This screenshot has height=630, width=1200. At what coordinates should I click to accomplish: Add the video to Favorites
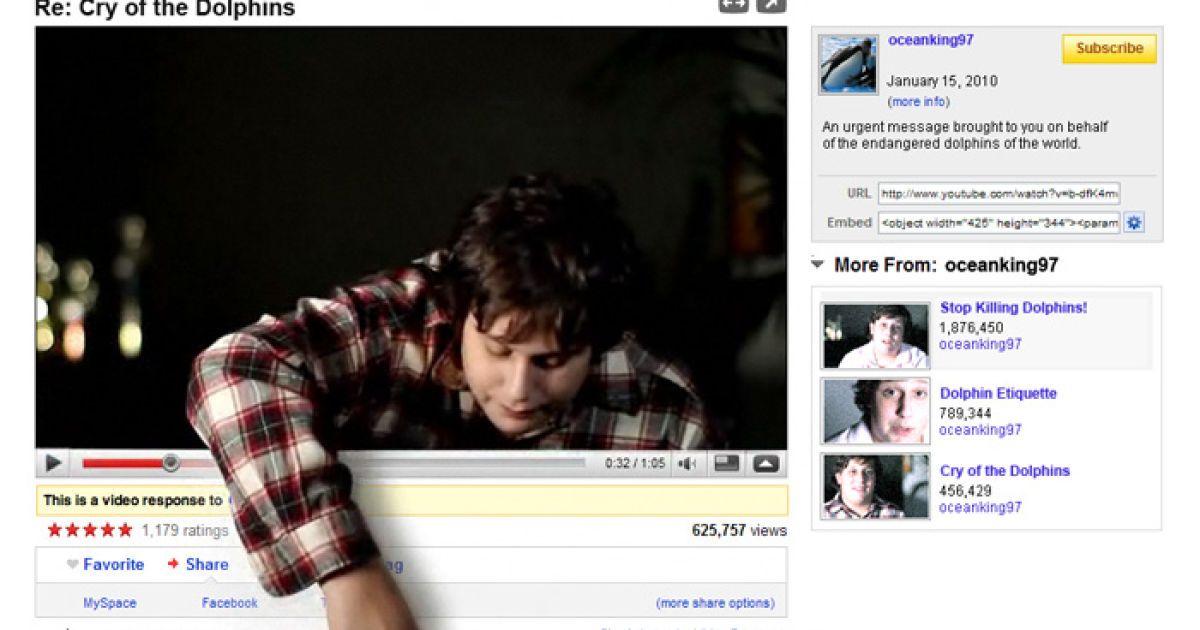(x=106, y=565)
